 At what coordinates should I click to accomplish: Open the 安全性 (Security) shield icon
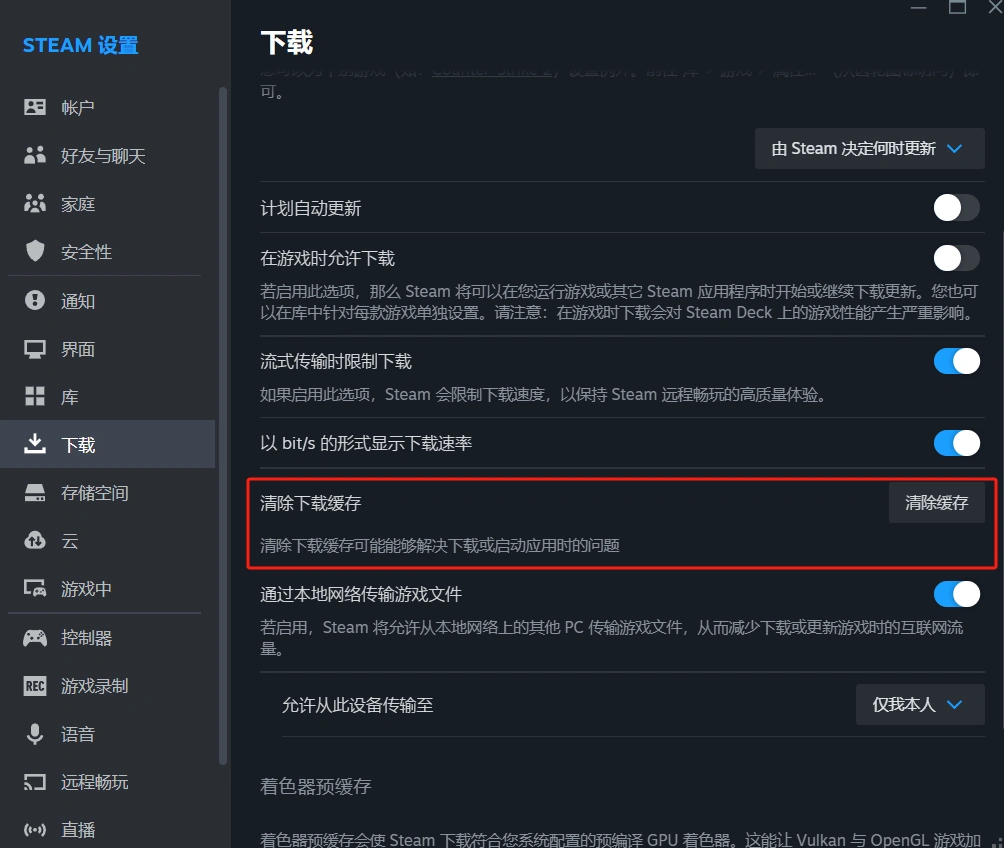click(33, 252)
